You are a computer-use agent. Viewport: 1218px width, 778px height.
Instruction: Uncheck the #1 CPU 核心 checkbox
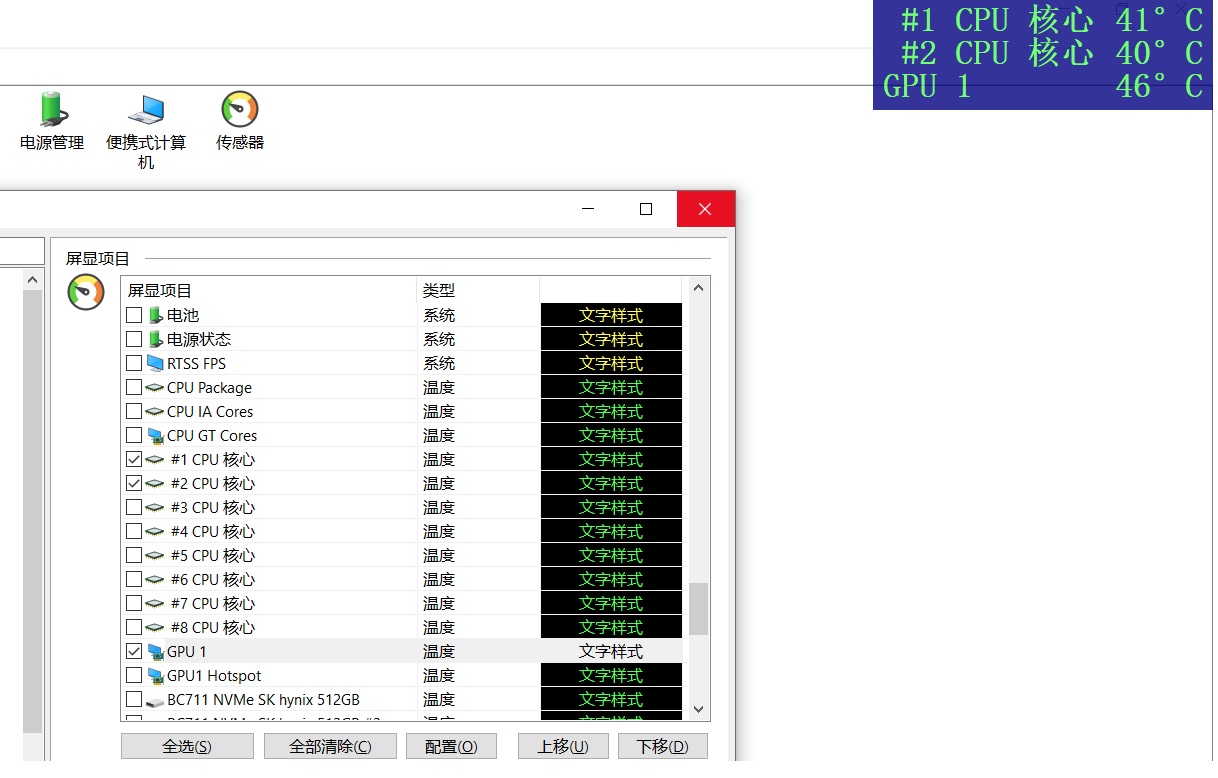click(x=134, y=460)
